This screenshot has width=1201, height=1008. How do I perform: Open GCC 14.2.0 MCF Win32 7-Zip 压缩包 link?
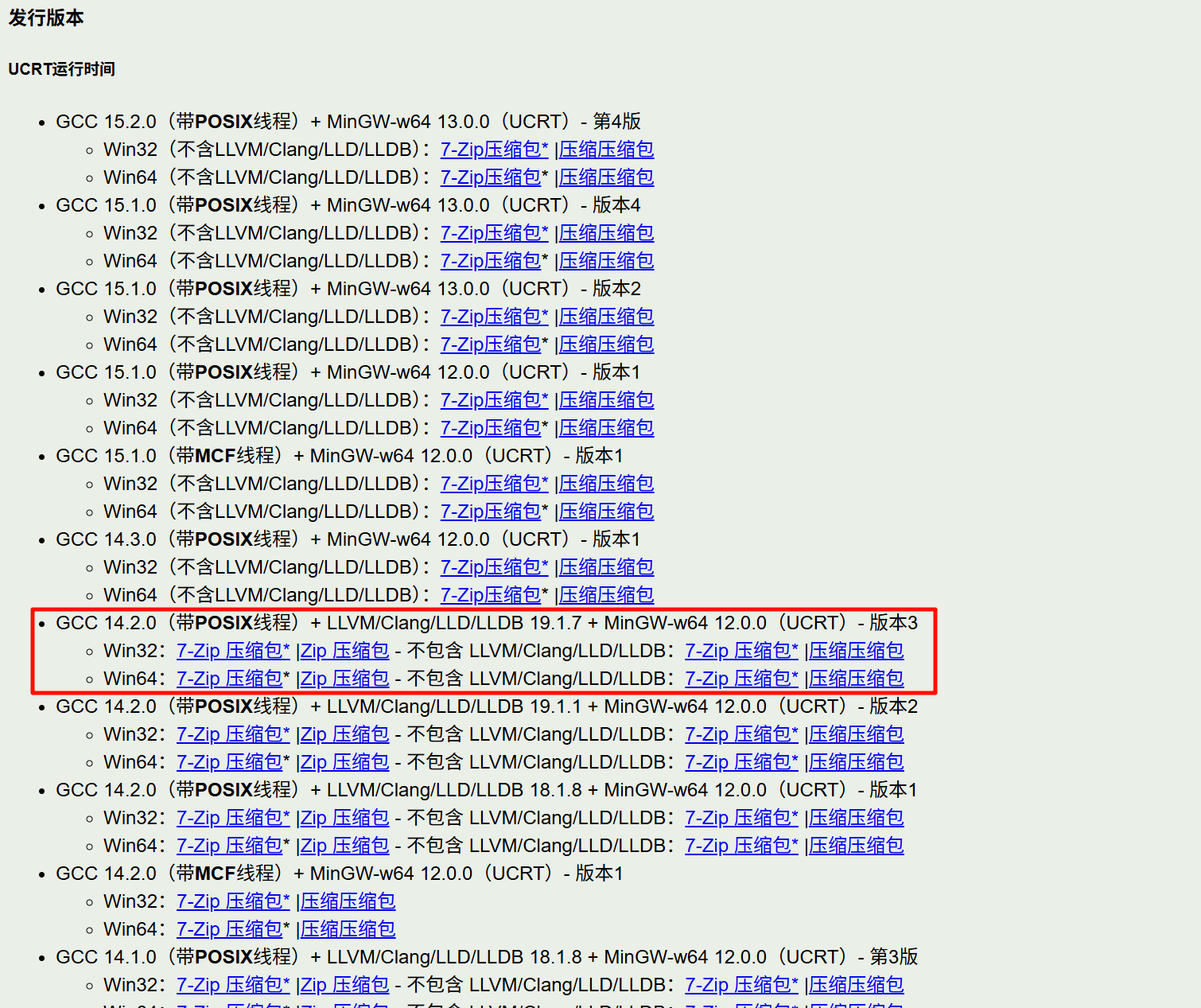[x=233, y=901]
